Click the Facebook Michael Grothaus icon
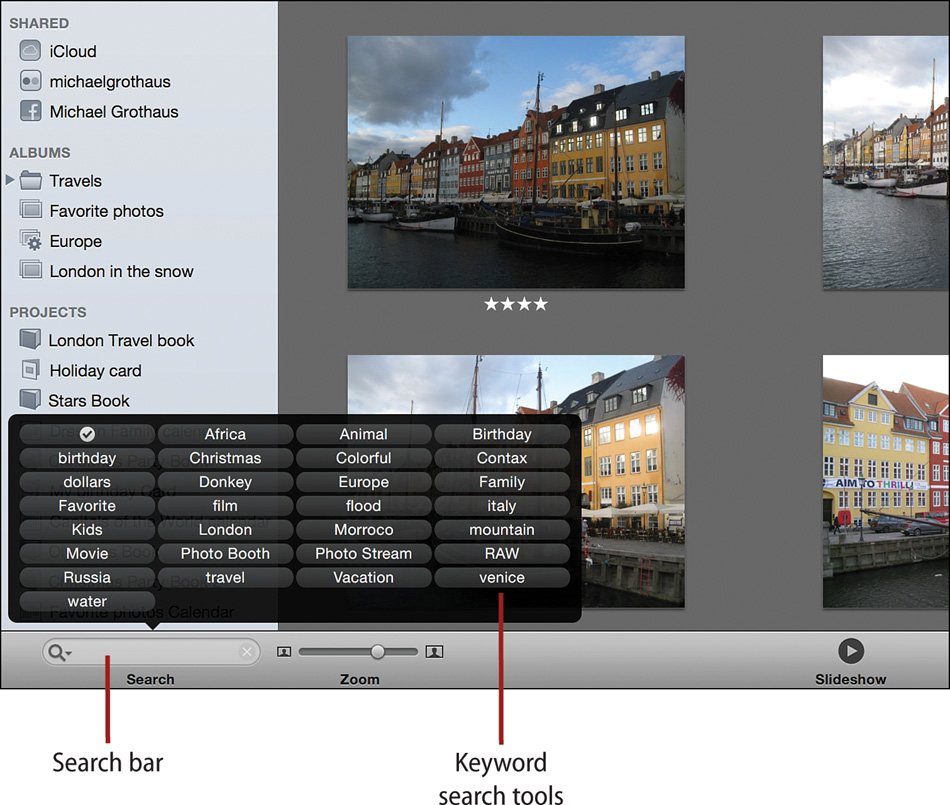The width and height of the screenshot is (950, 805). (30, 111)
